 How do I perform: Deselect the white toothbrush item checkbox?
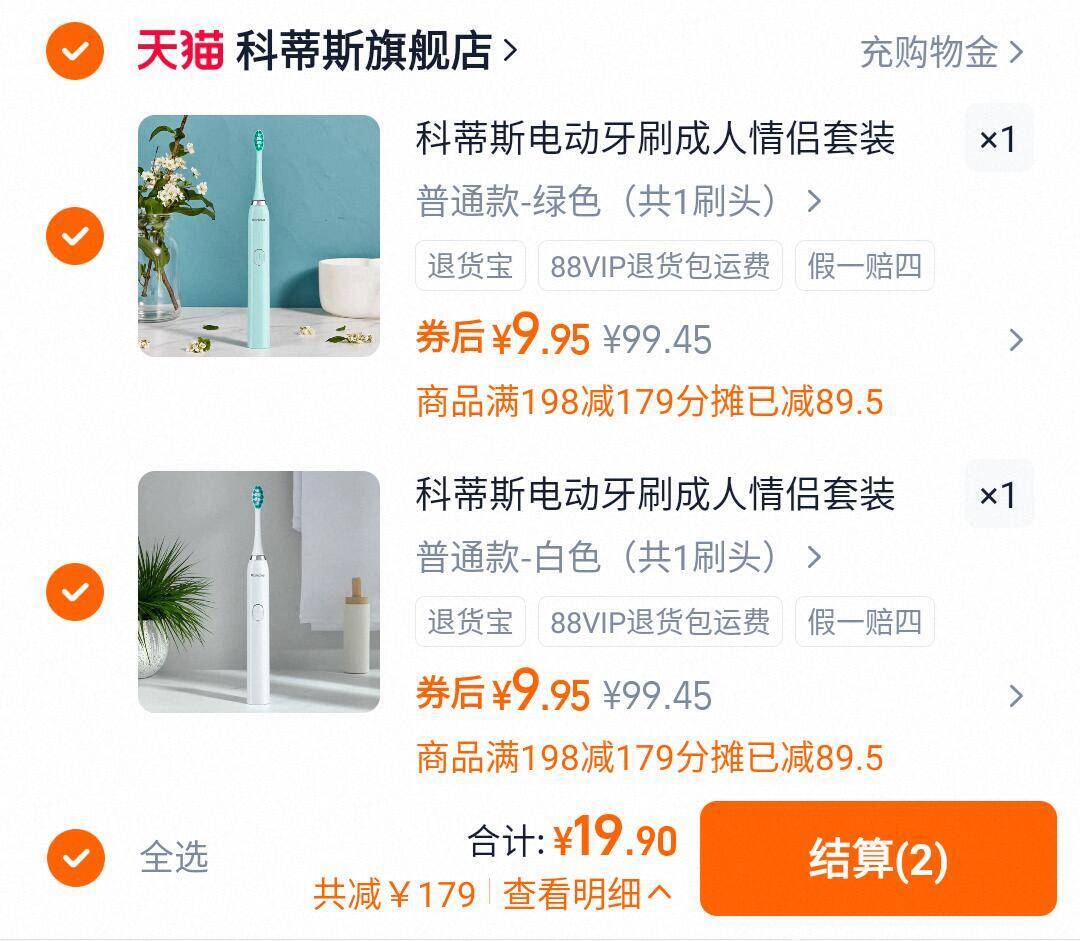(x=75, y=592)
